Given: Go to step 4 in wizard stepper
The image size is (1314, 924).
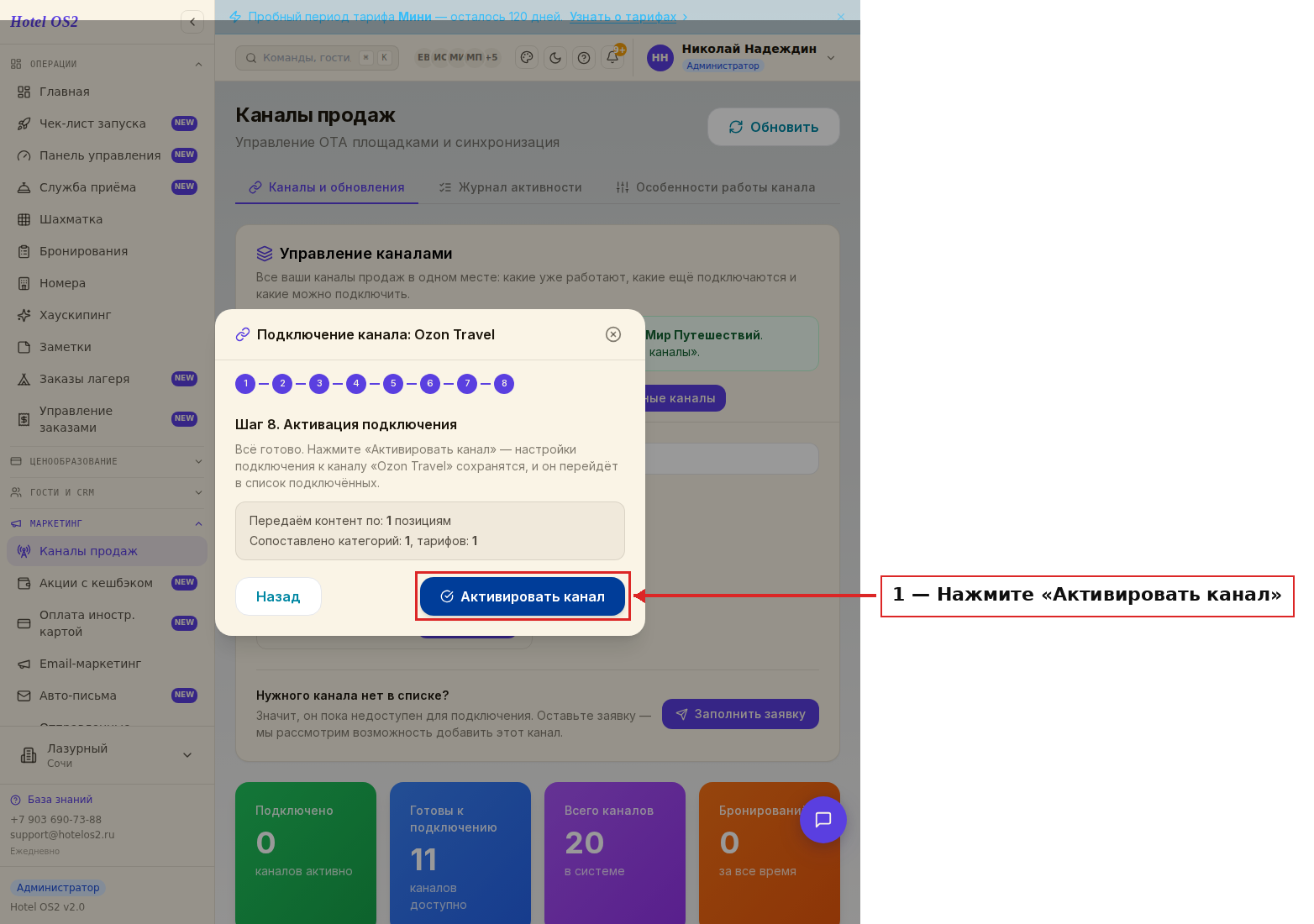Looking at the screenshot, I should 356,384.
